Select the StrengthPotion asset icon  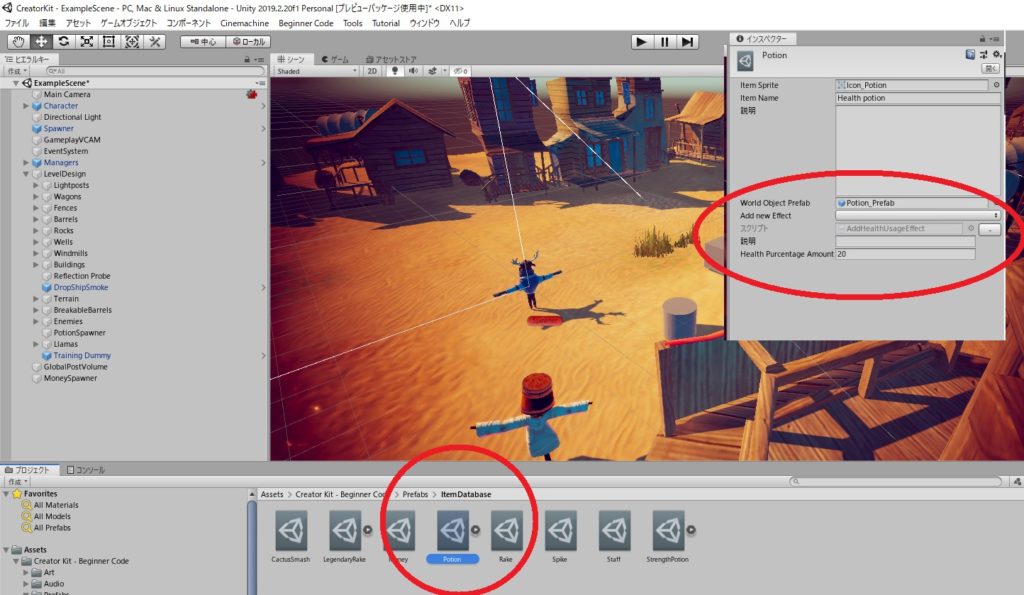tap(667, 530)
